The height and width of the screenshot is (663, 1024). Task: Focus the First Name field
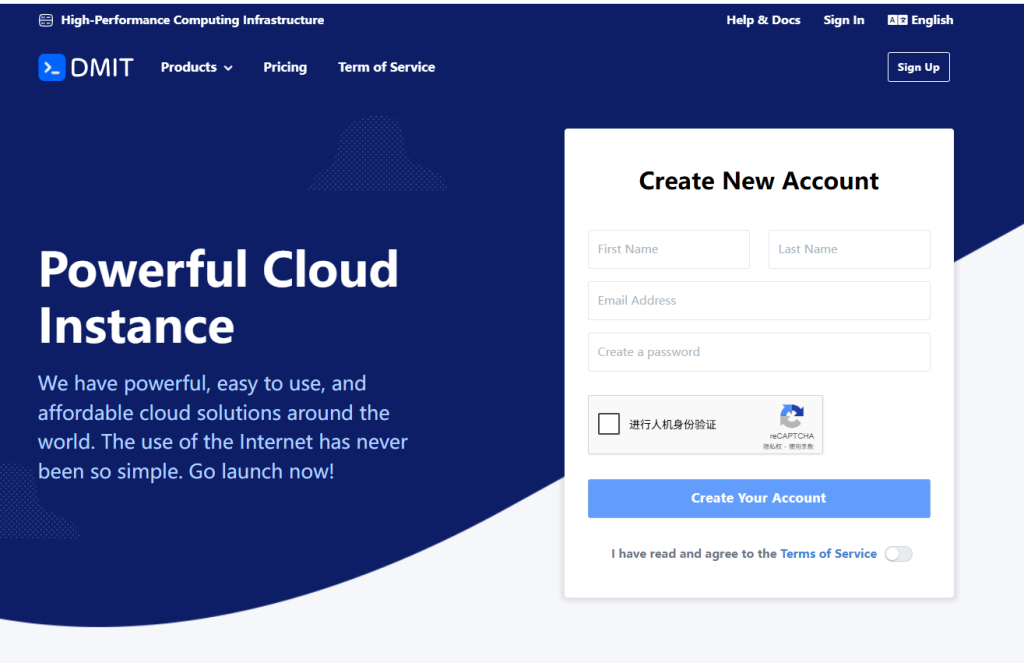click(x=669, y=249)
